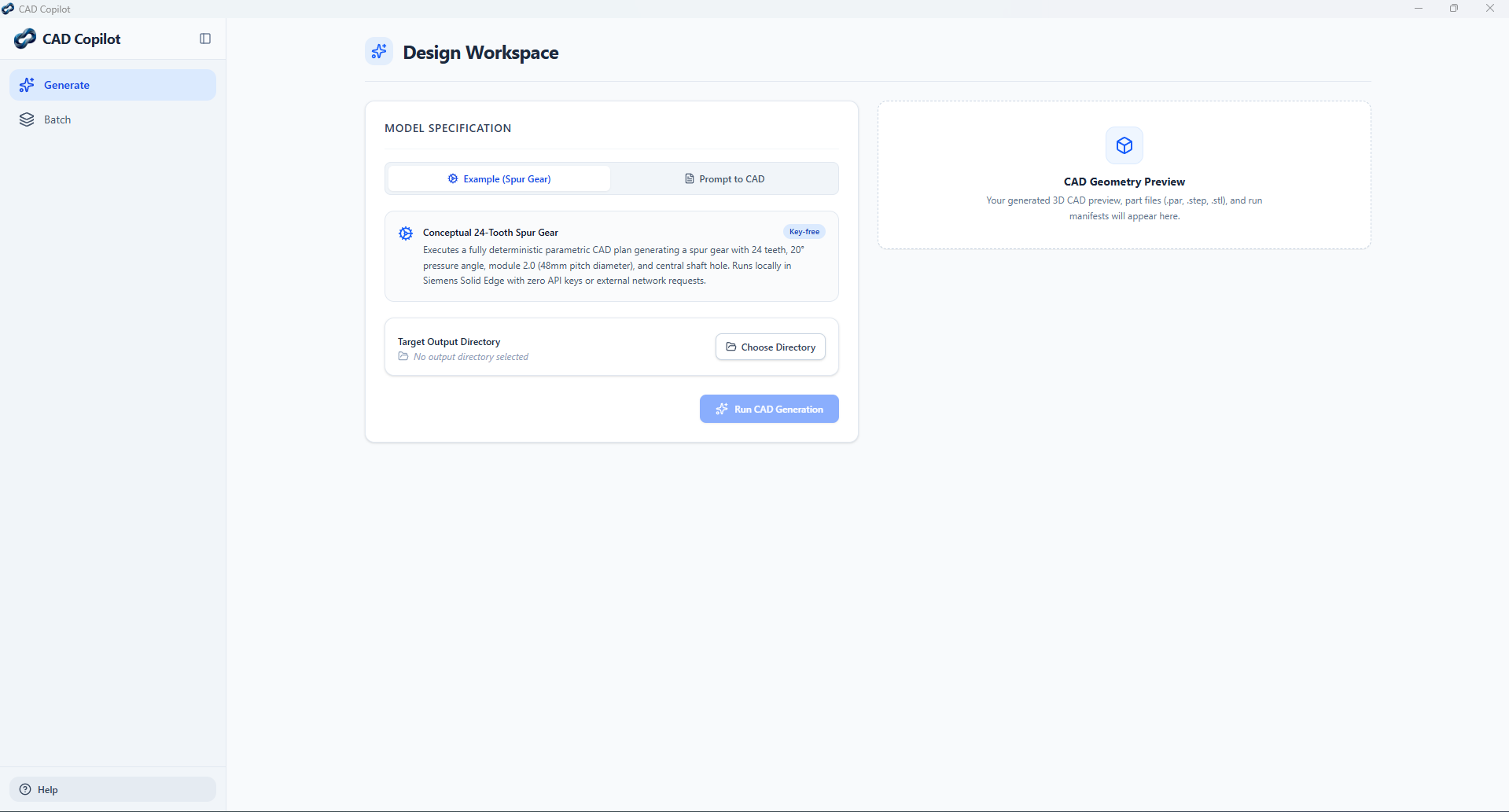The image size is (1509, 812).
Task: Minimize the CAD Copilot window
Action: tap(1419, 9)
